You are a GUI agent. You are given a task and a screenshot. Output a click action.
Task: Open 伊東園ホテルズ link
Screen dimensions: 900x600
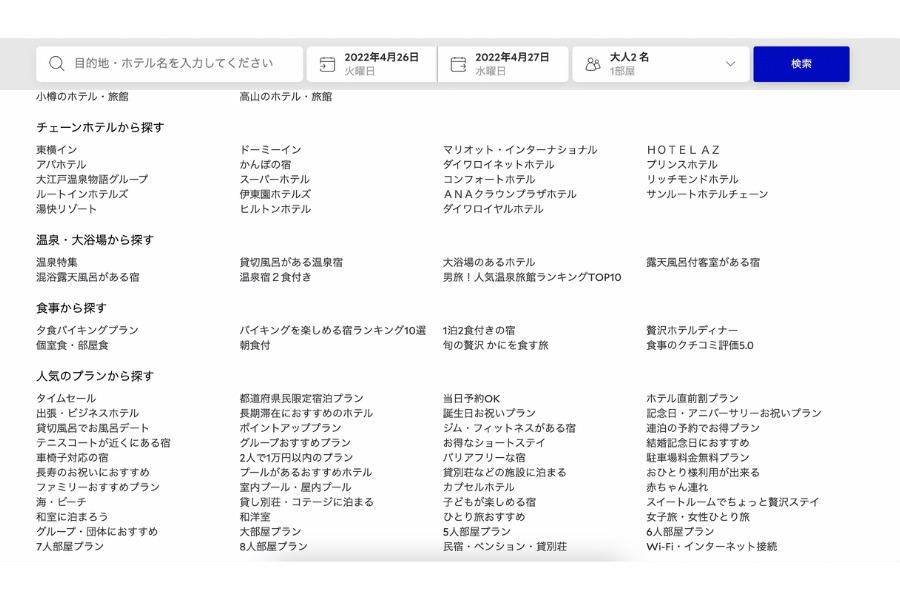(275, 194)
